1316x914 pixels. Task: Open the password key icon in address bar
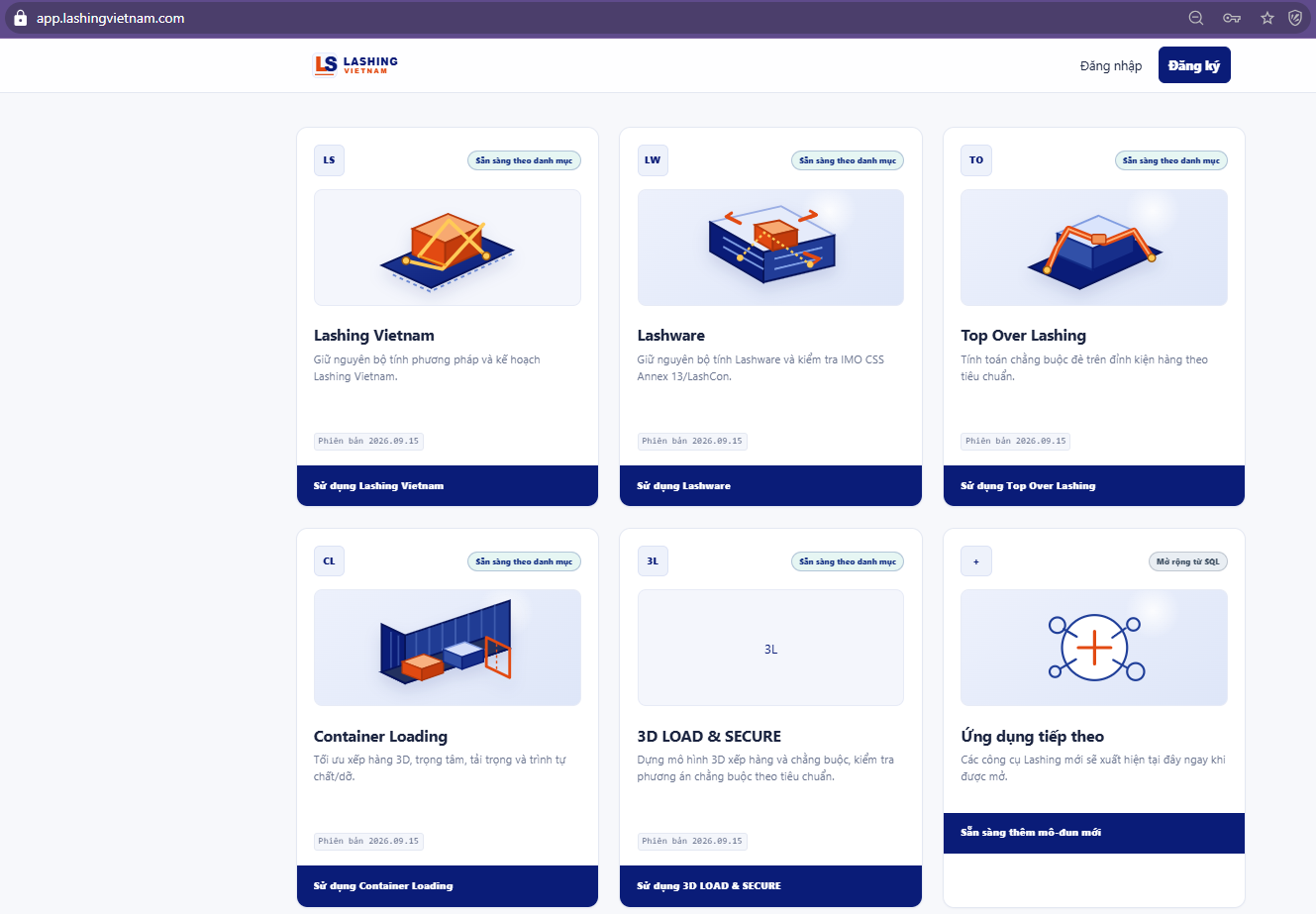pos(1232,18)
